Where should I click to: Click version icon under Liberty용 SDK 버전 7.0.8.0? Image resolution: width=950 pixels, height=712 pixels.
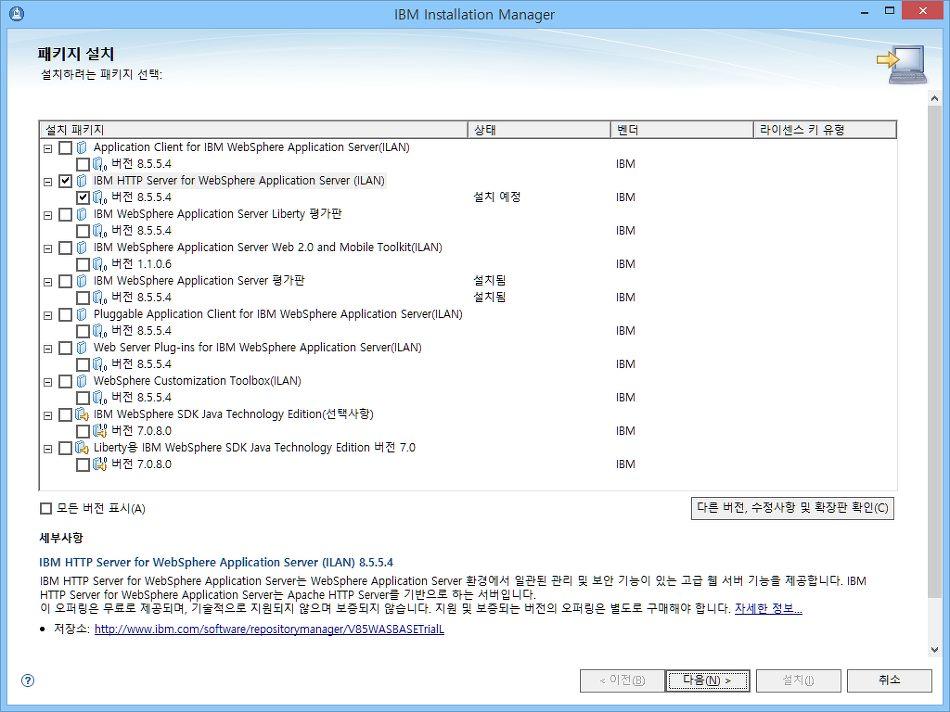coord(100,464)
